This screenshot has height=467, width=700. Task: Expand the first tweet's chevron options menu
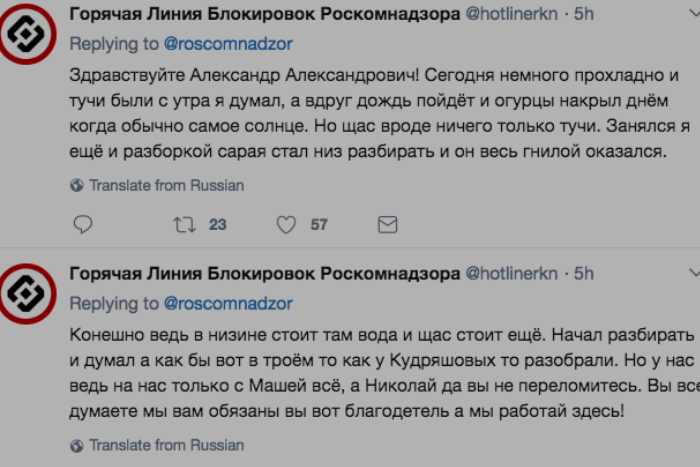click(x=694, y=13)
